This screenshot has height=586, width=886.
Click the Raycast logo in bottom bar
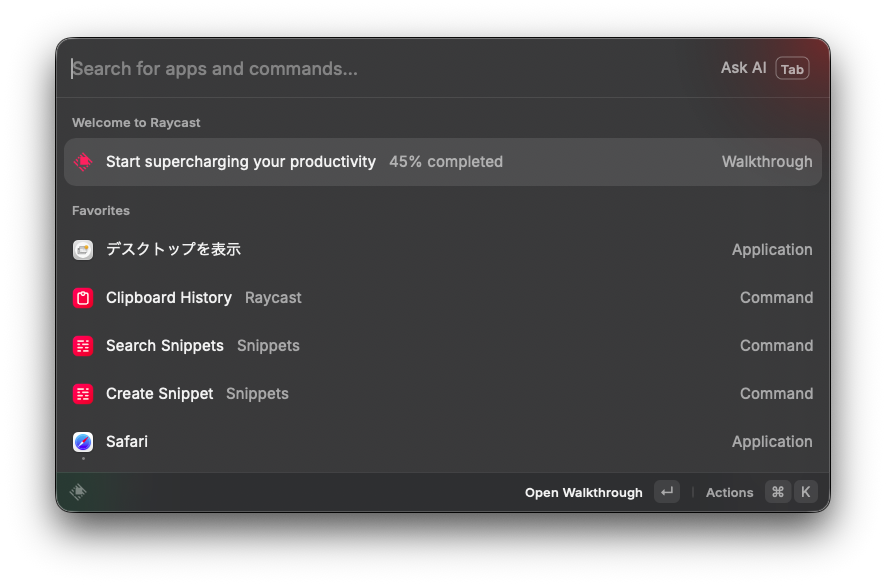tap(78, 492)
